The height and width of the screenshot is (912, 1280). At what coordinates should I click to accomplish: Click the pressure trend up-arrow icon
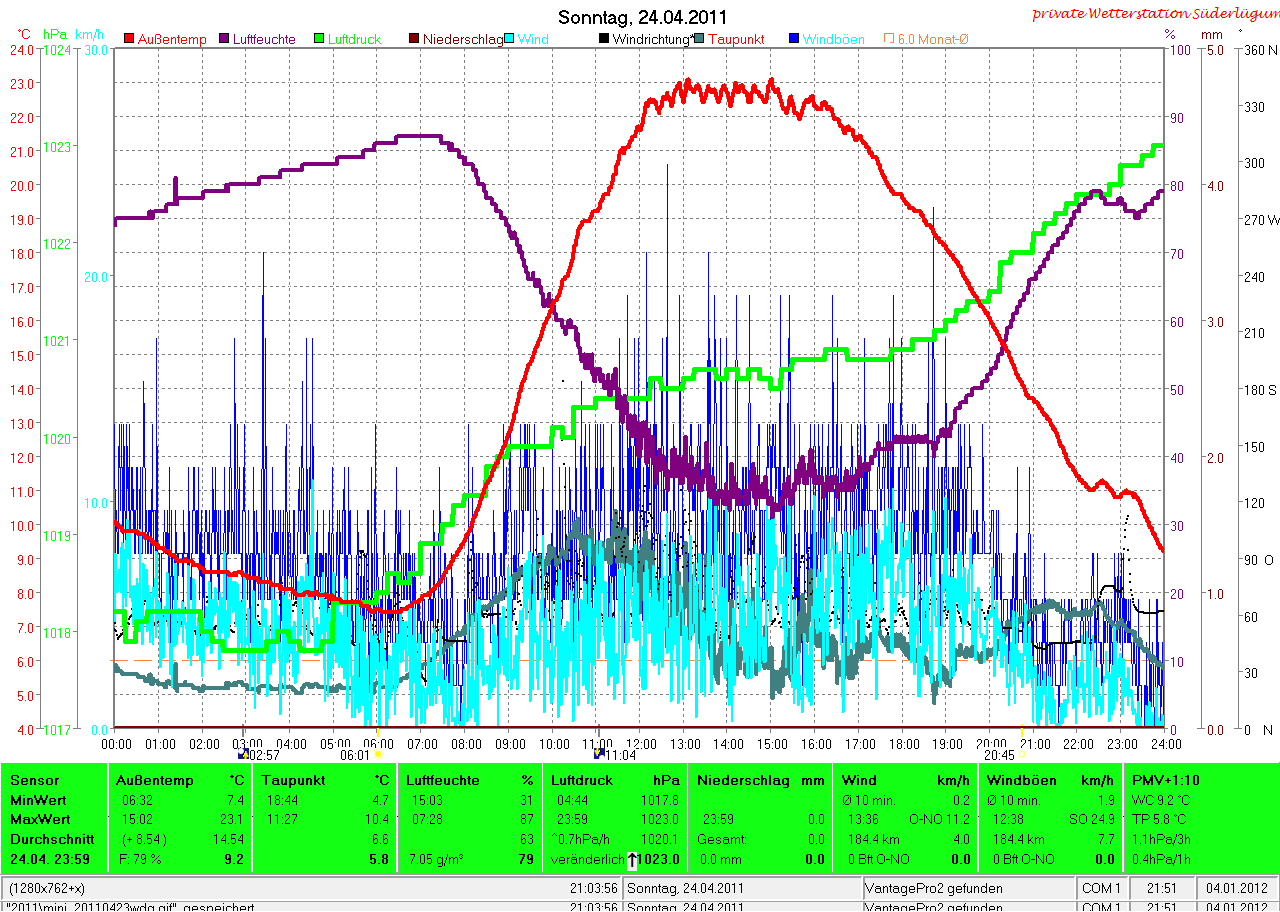633,859
